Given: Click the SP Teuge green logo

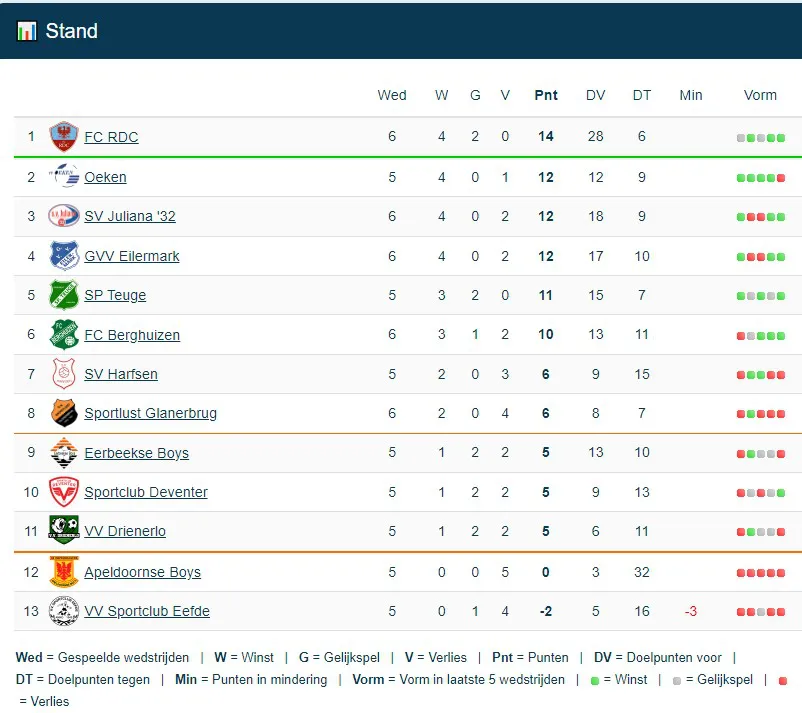Looking at the screenshot, I should click(x=64, y=295).
